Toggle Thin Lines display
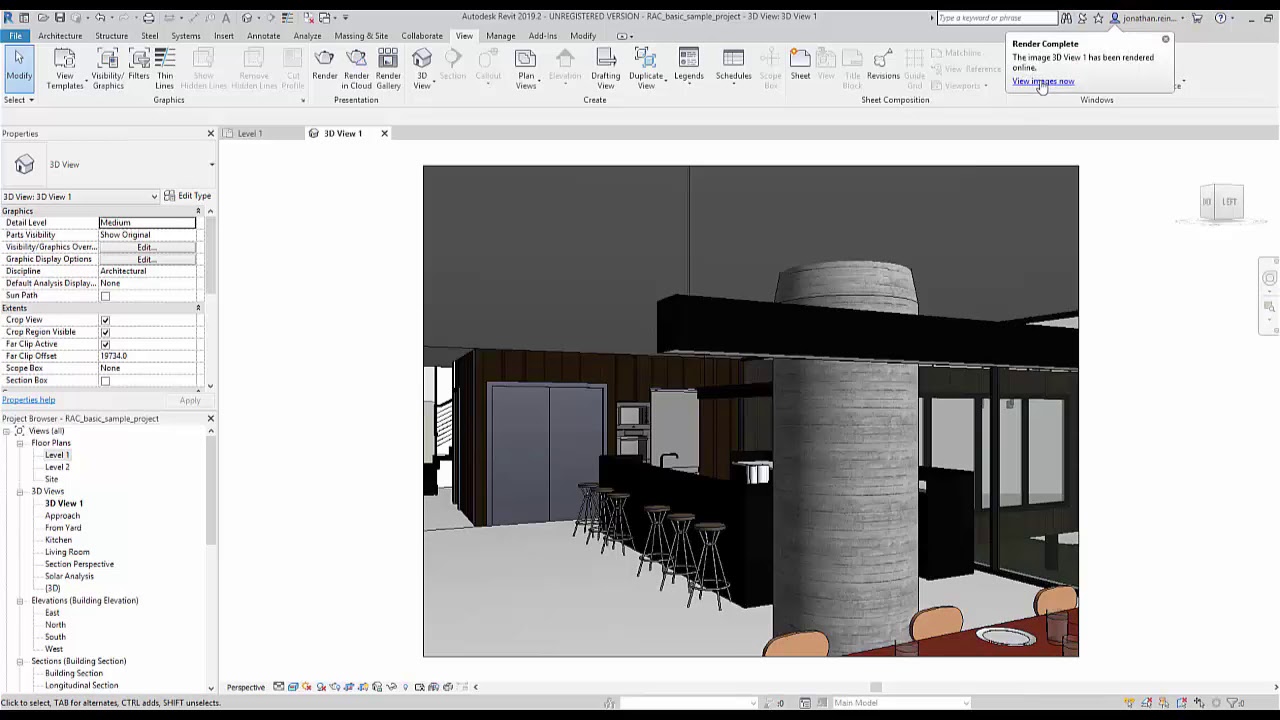This screenshot has height=720, width=1280. tap(164, 69)
